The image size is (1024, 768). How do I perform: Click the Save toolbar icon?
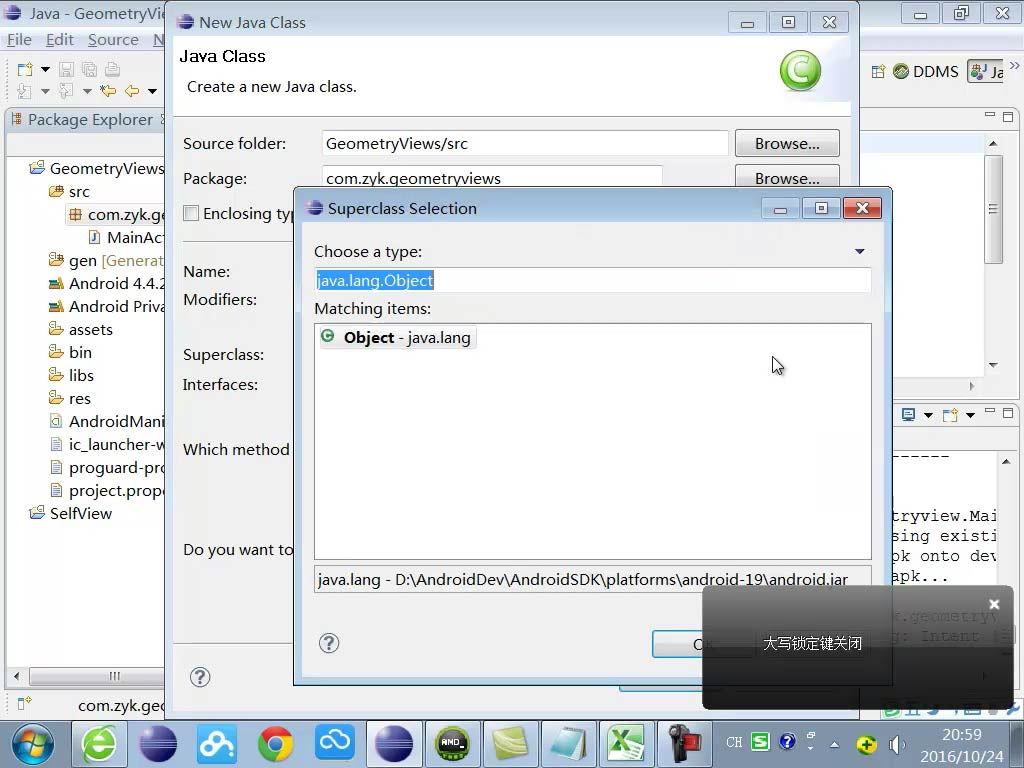(67, 69)
